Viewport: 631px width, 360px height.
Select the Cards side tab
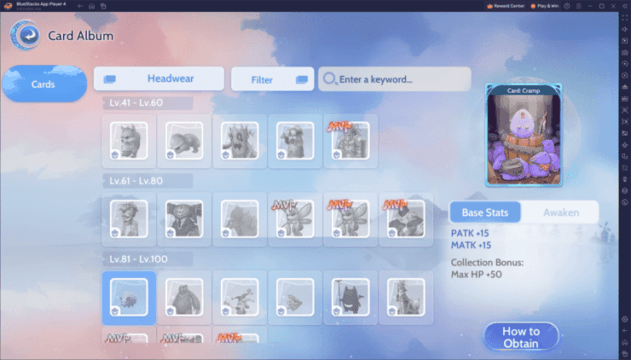(x=44, y=84)
